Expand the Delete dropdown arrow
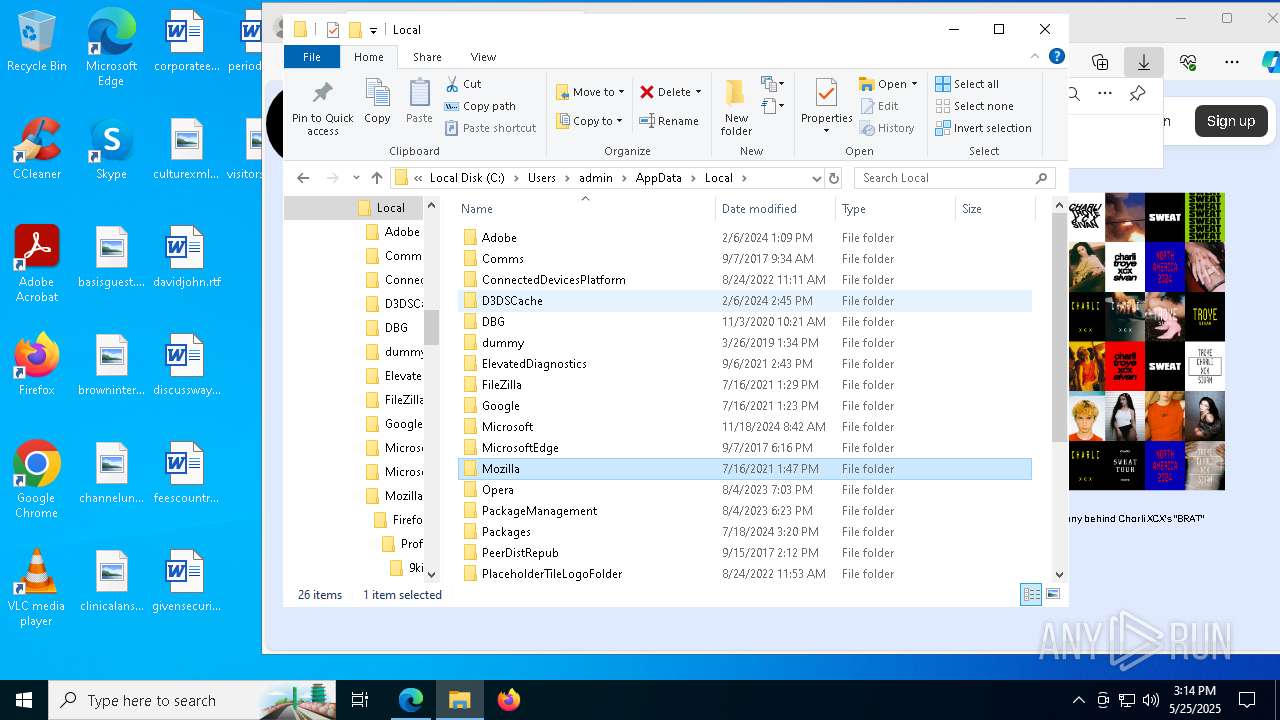The image size is (1280, 720). pos(698,92)
